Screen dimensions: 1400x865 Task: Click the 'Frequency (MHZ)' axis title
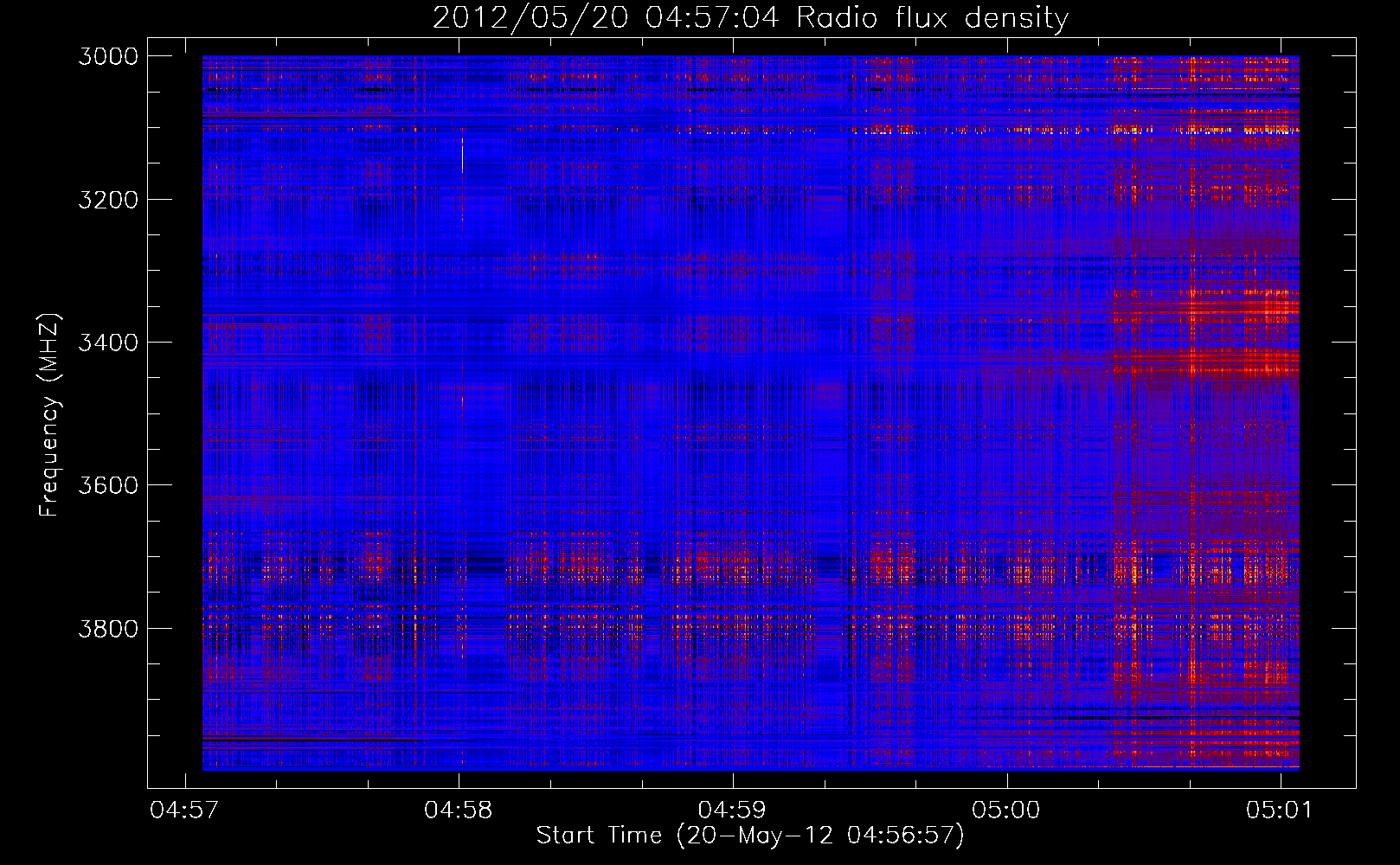coord(49,415)
